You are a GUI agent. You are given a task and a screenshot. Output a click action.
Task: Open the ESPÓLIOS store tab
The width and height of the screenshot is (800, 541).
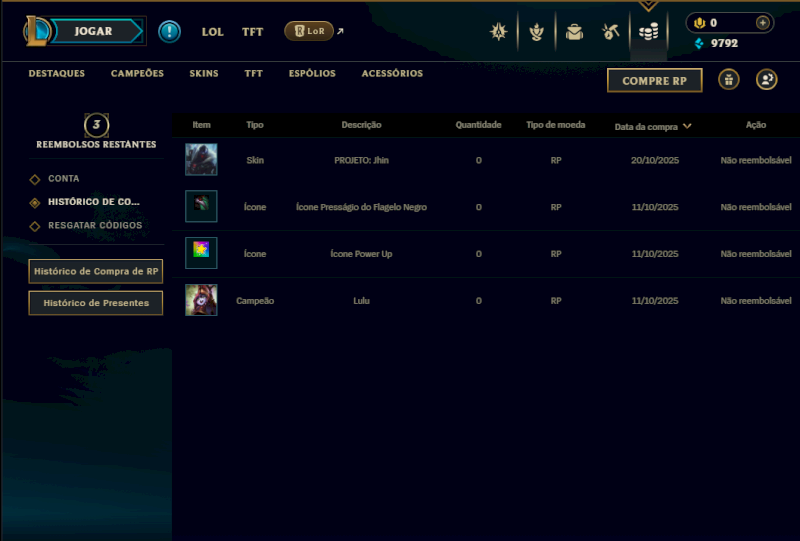click(x=312, y=73)
